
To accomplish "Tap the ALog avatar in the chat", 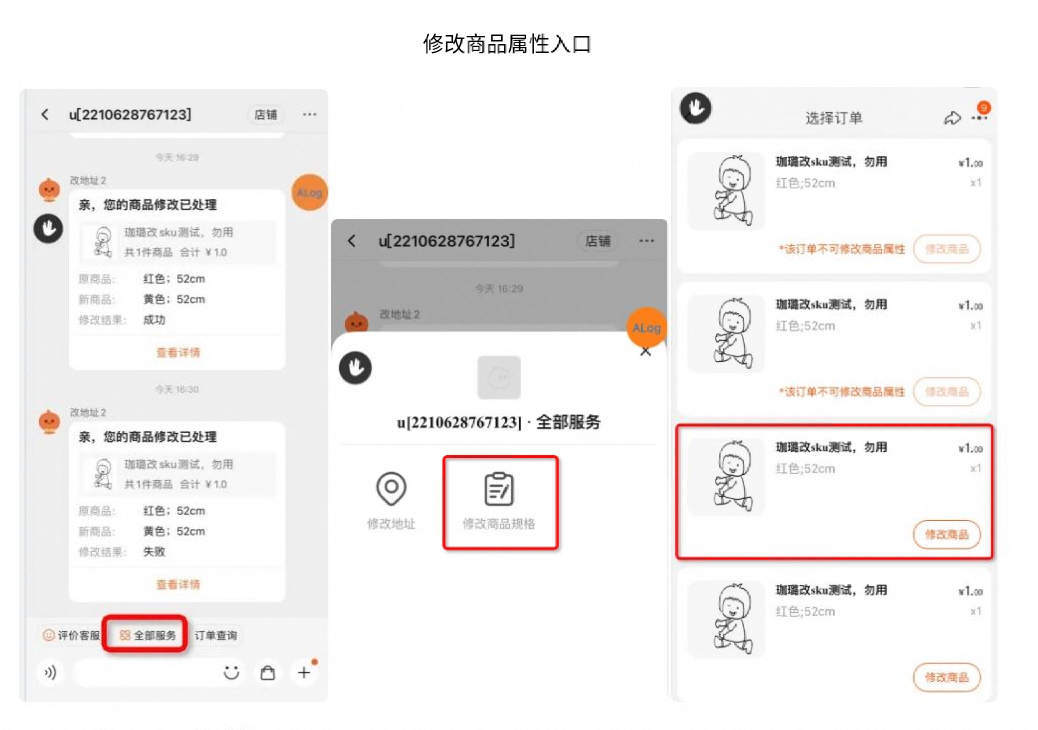I will [308, 192].
